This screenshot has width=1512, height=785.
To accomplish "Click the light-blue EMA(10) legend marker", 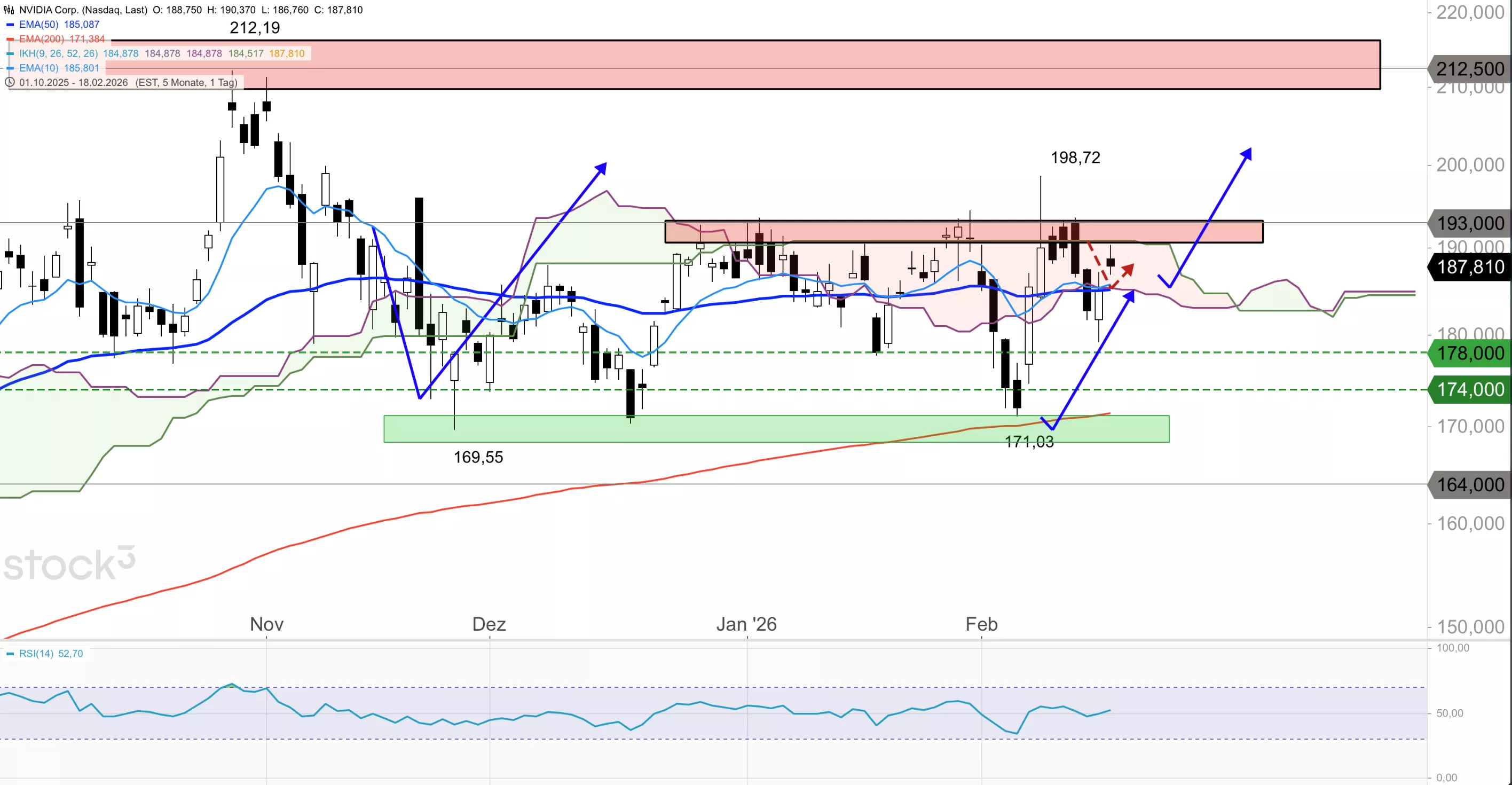I will tap(10, 68).
